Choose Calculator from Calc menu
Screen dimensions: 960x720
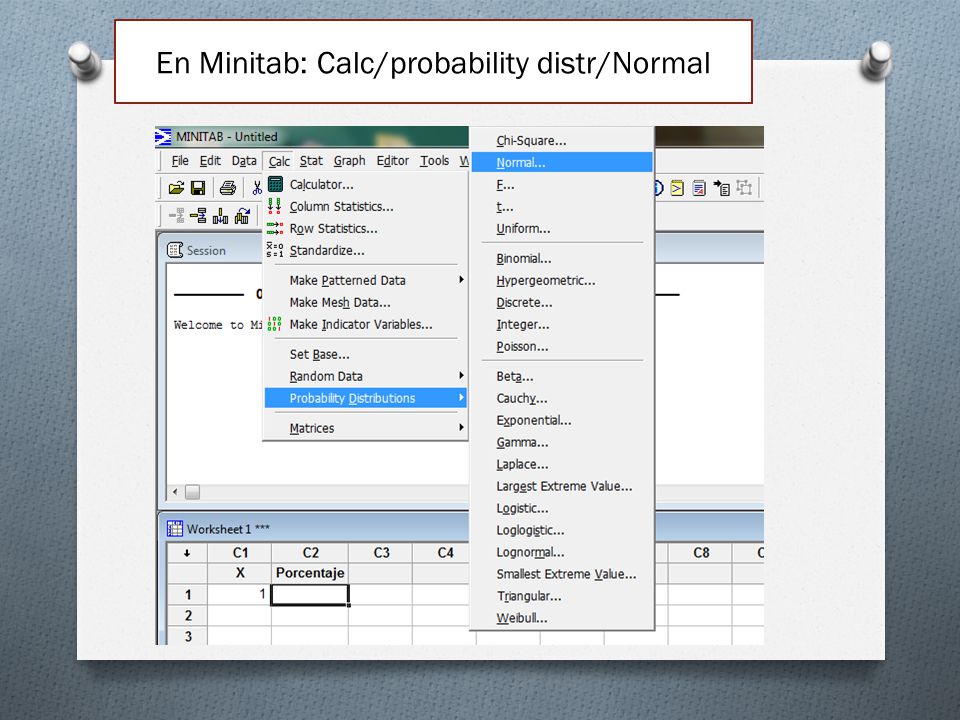point(366,184)
